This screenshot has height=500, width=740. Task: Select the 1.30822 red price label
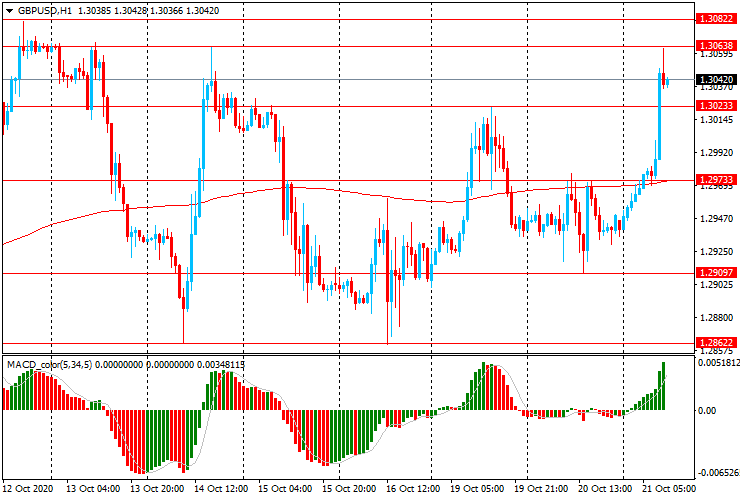(x=716, y=19)
